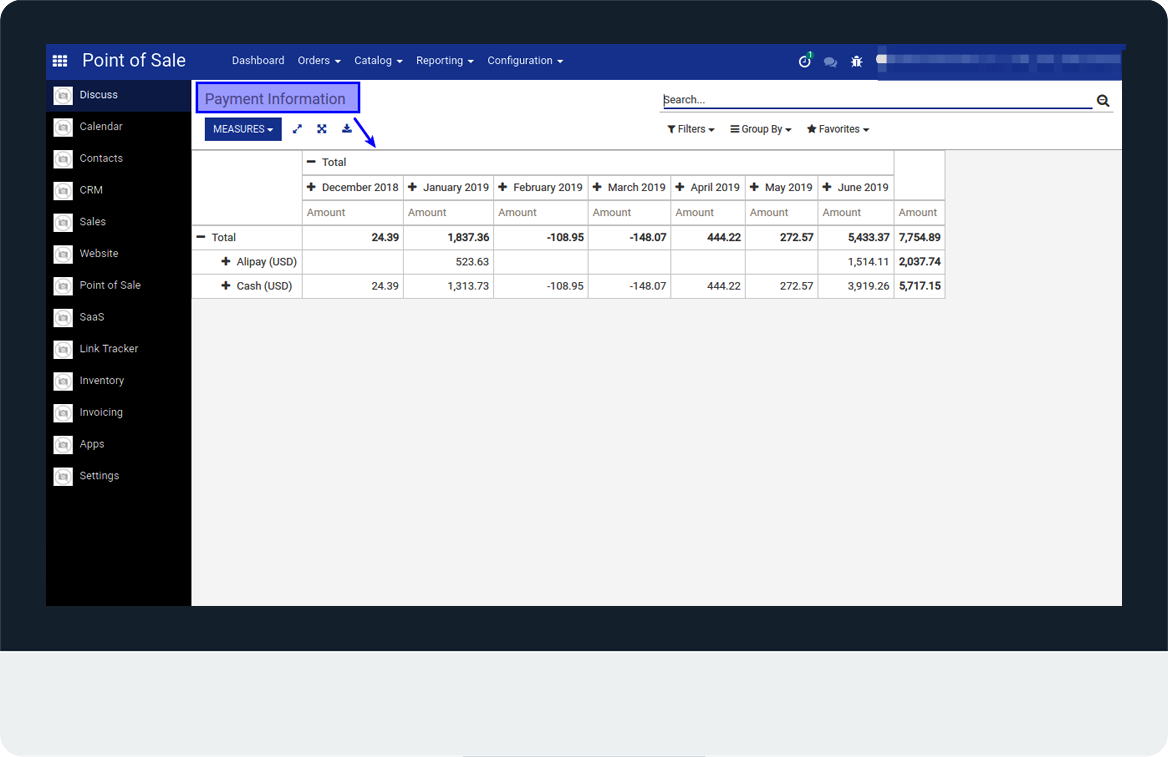Screen dimensions: 1168x757
Task: Open the Catalog menu
Action: pyautogui.click(x=378, y=60)
